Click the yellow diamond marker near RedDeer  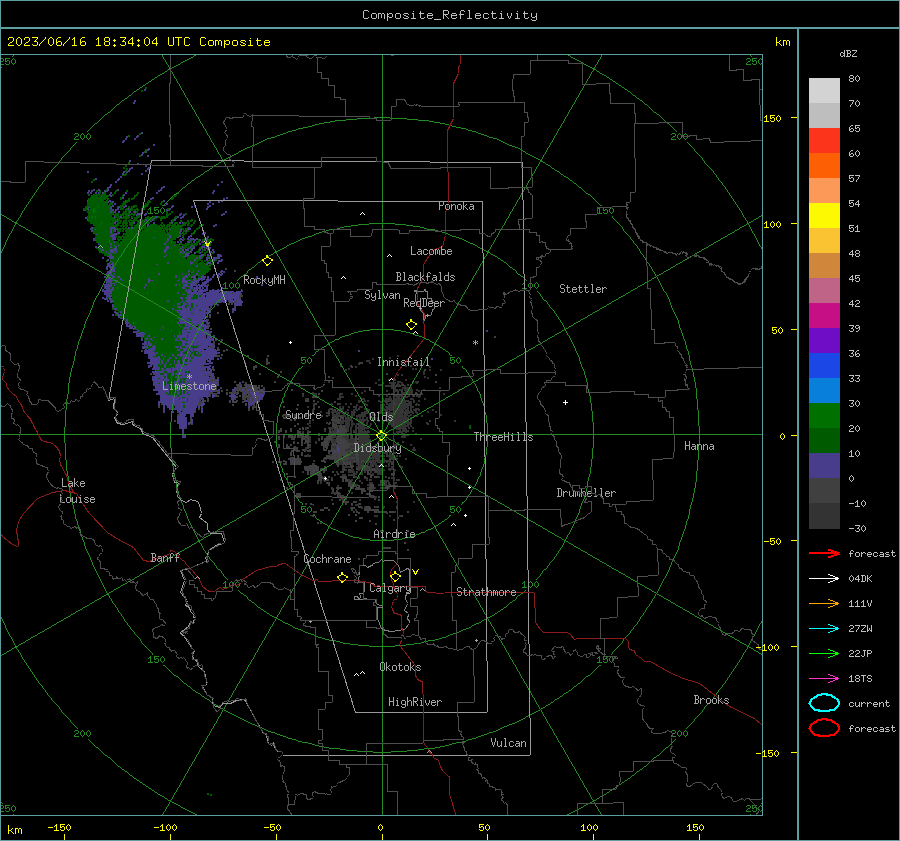[x=411, y=325]
